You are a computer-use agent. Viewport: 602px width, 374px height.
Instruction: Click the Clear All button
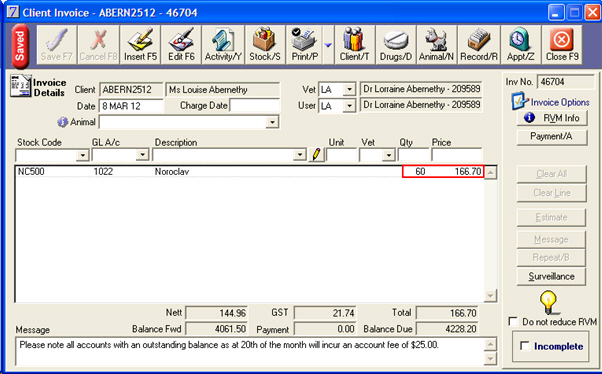(551, 174)
